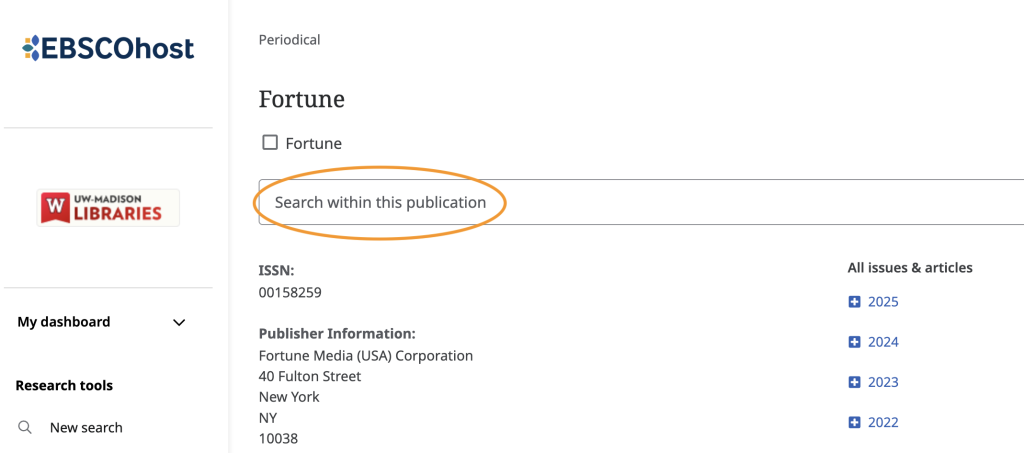Screen dimensions: 1024x453
Task: Expand the 2025 issues plus icon
Action: coord(854,302)
